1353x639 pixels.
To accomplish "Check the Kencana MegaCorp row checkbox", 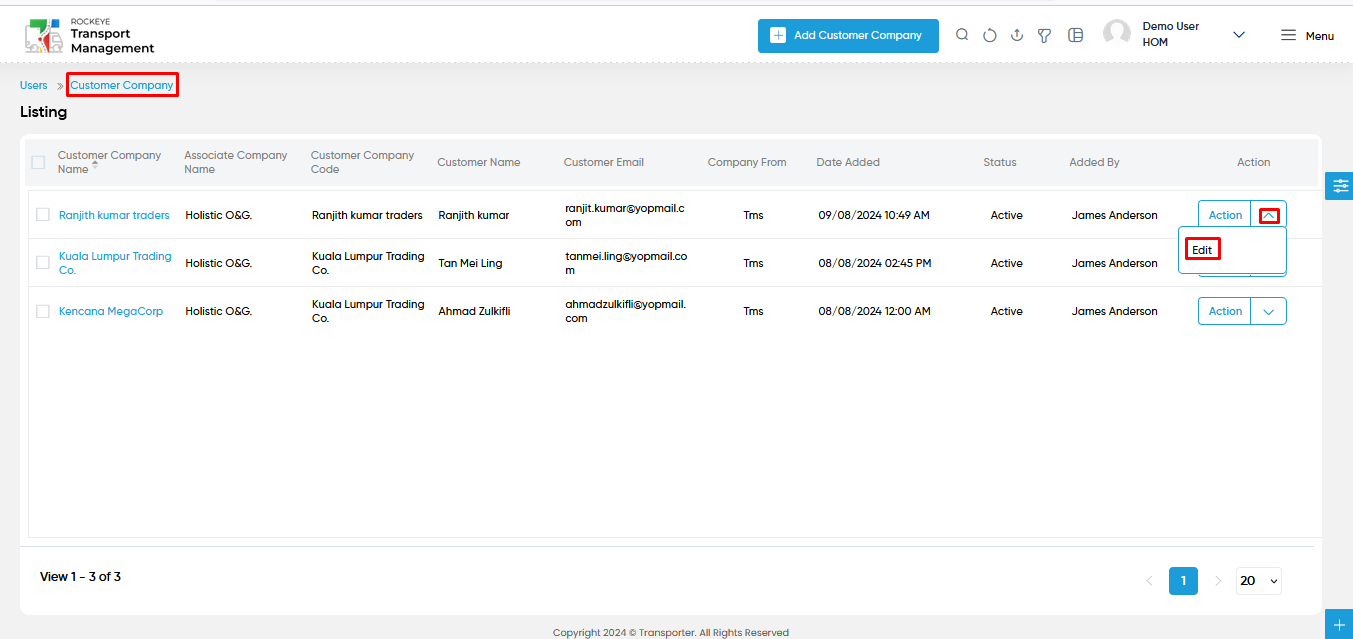I will [x=43, y=311].
